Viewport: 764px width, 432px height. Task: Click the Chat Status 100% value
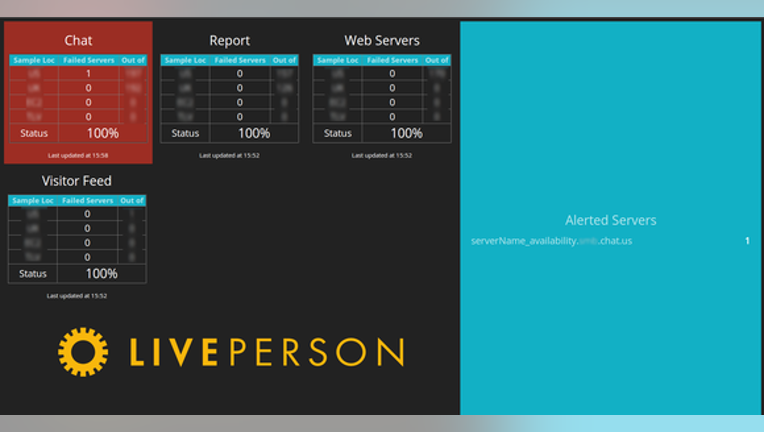tap(103, 133)
